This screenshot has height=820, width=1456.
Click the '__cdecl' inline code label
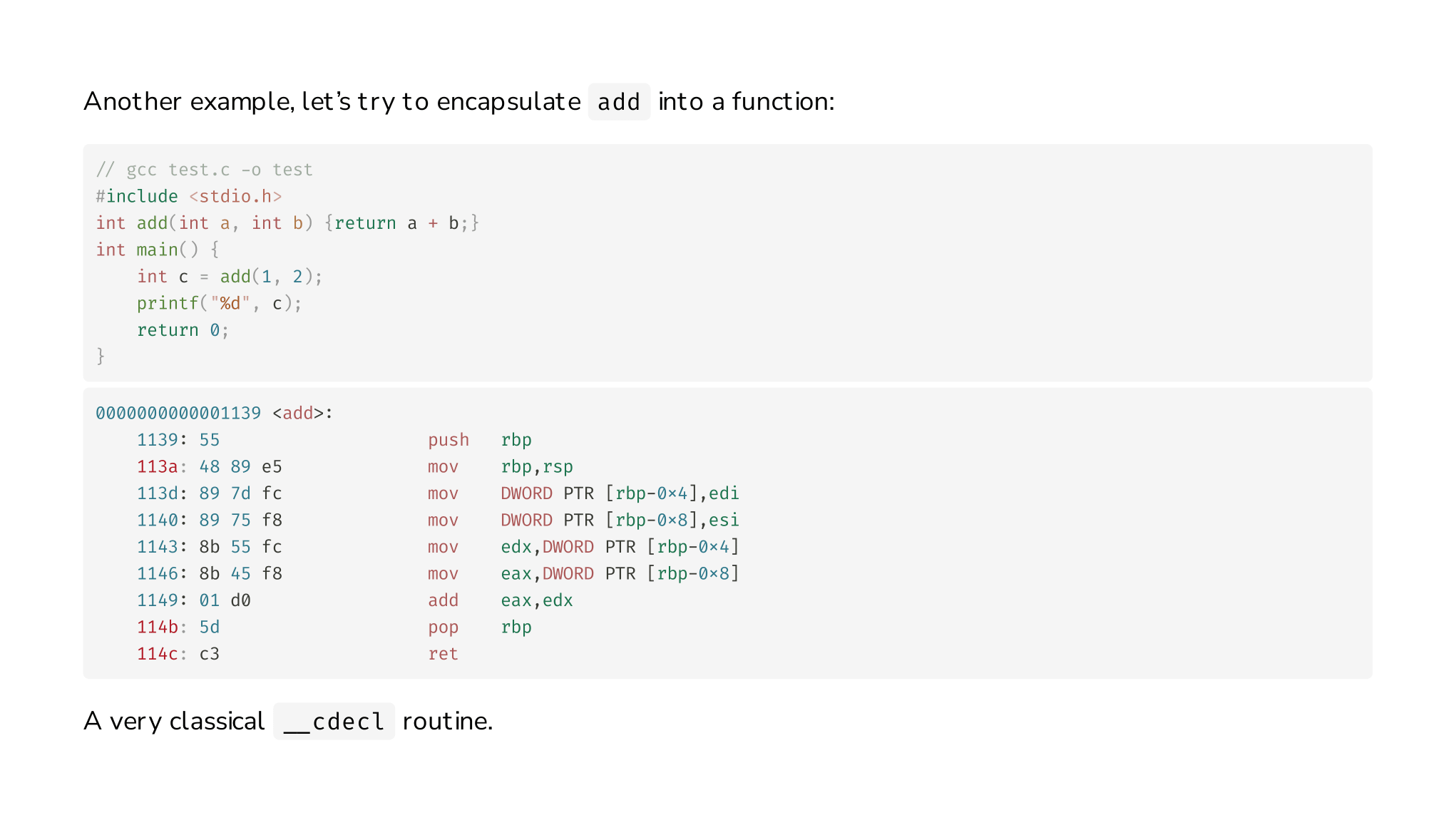334,722
